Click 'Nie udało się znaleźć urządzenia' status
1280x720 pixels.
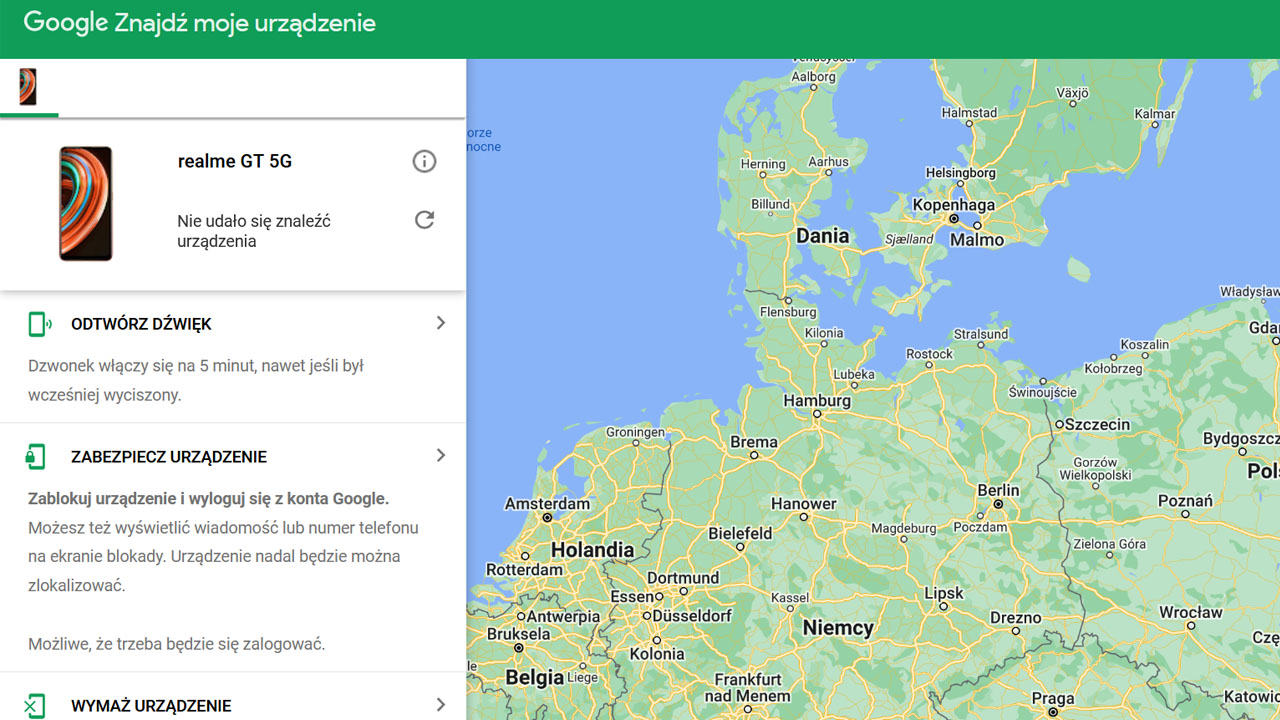(254, 231)
